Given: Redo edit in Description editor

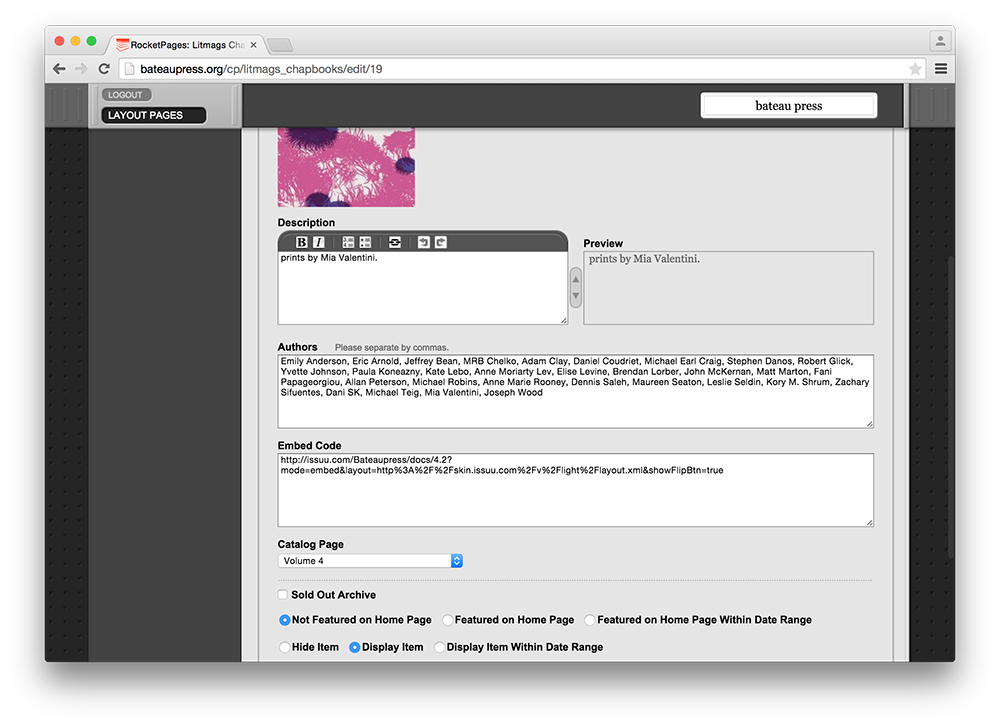Looking at the screenshot, I should (441, 242).
